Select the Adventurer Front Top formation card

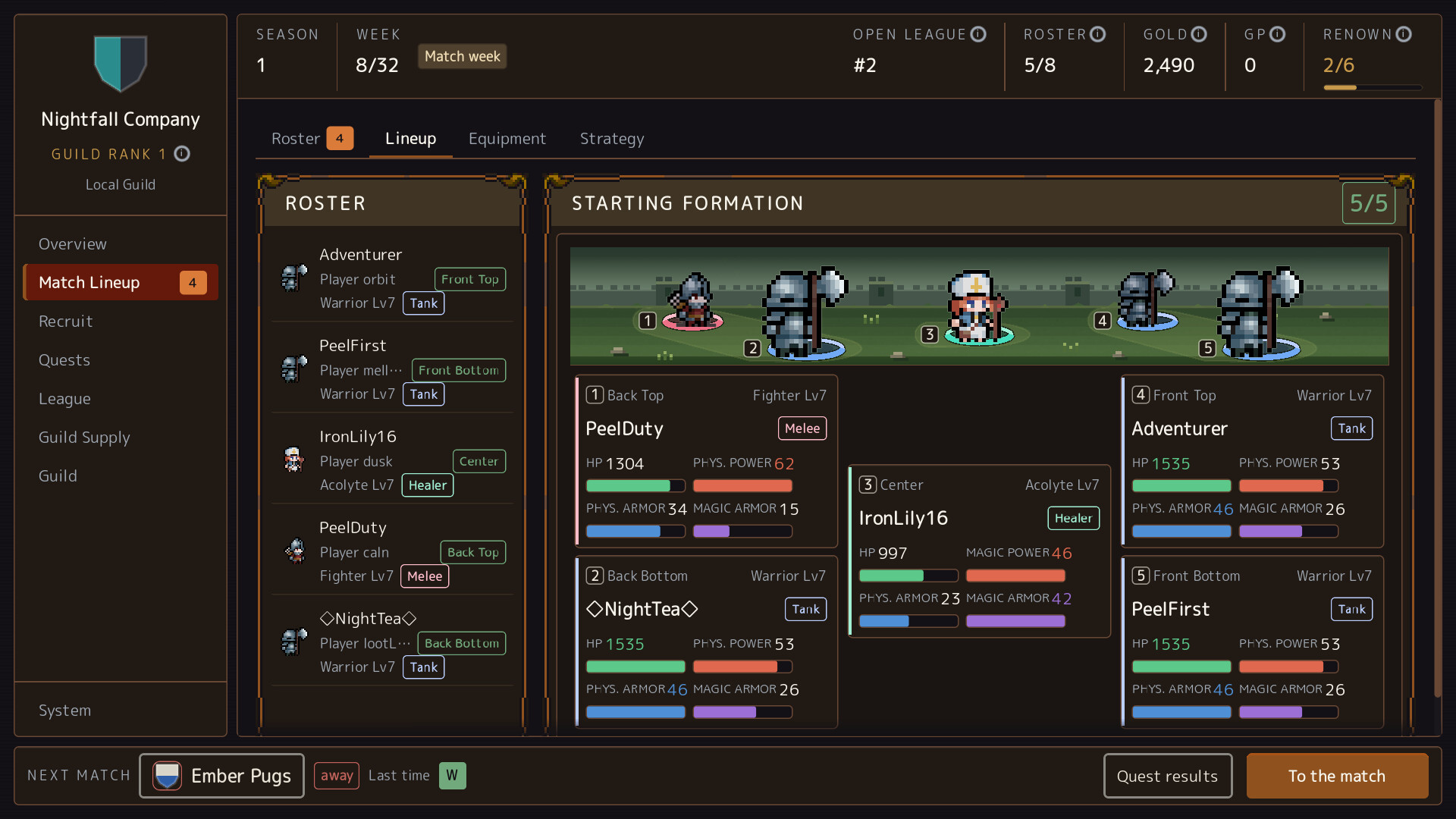click(1252, 461)
